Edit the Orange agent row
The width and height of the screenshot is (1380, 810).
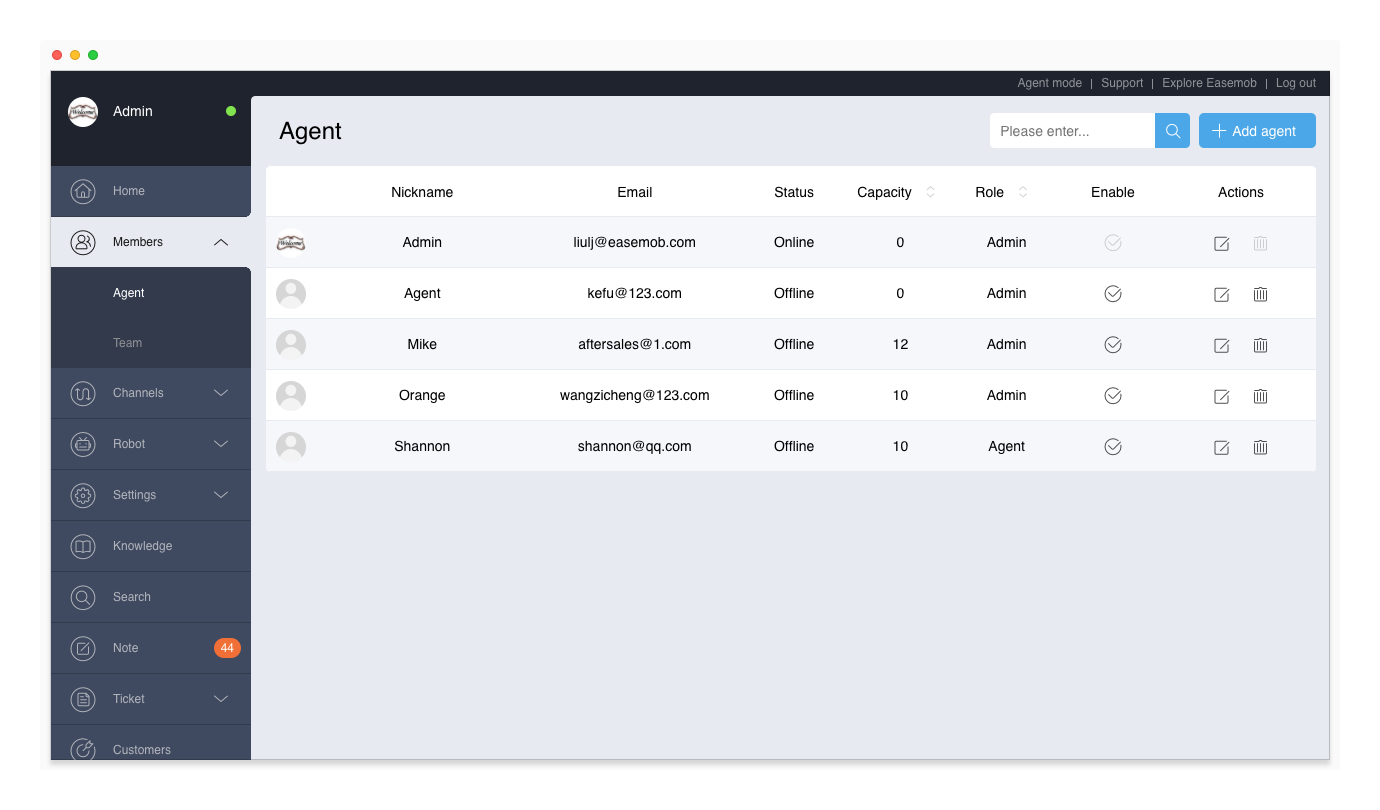(1221, 396)
